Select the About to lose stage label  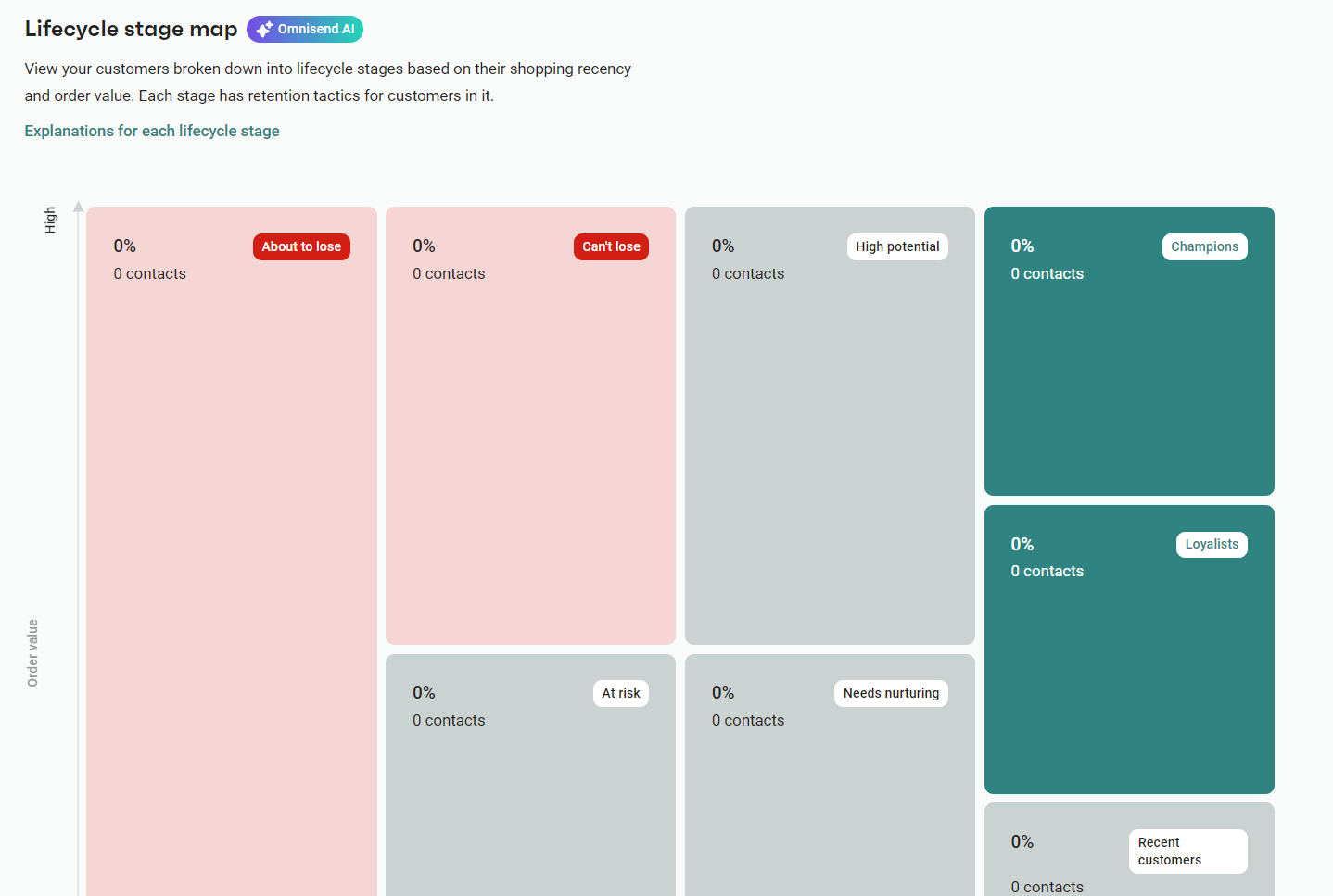301,246
